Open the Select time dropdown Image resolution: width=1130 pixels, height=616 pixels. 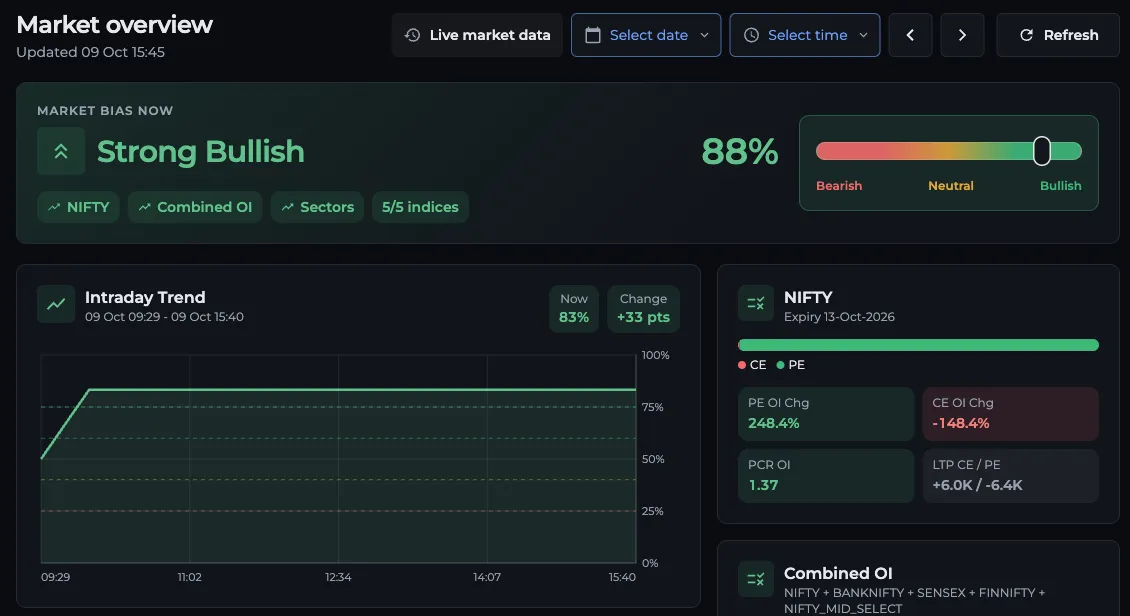tap(804, 35)
